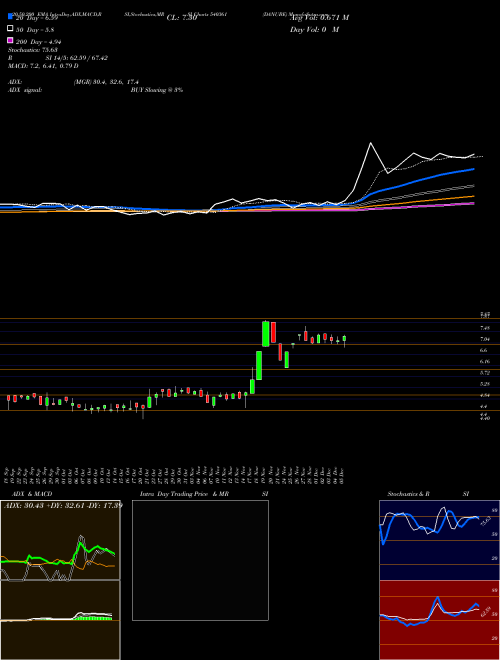The height and width of the screenshot is (660, 500).
Task: Click the white price line spike peak
Action: click(371, 144)
